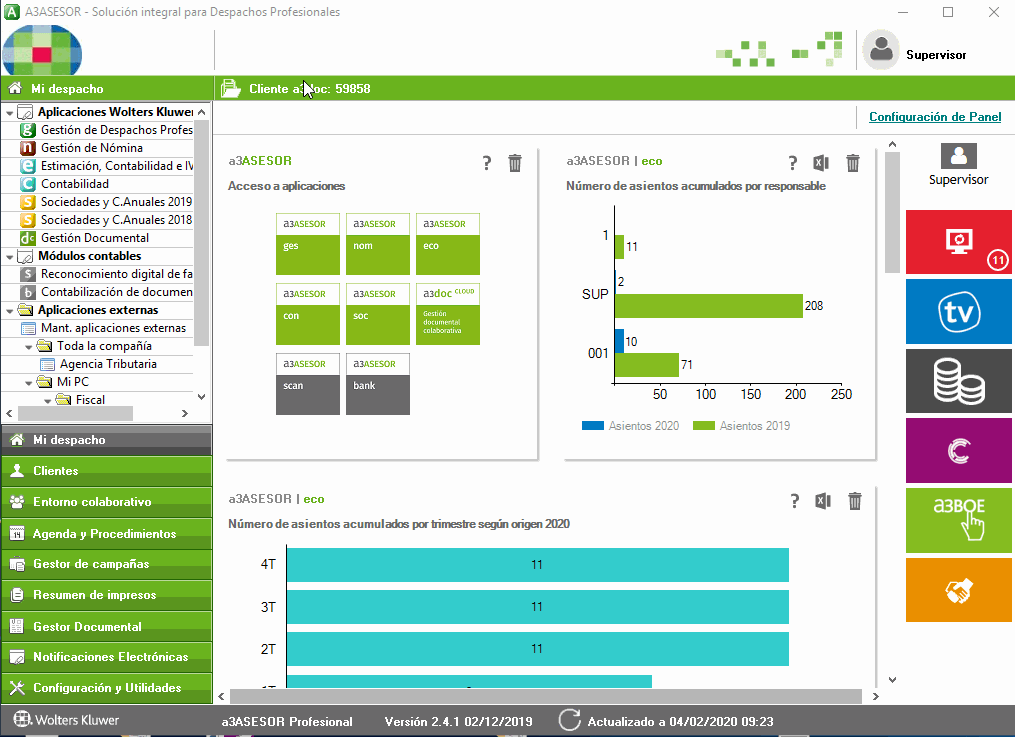Click the Supervisor user avatar in header
Viewport: 1015px width, 737px height.
(881, 49)
